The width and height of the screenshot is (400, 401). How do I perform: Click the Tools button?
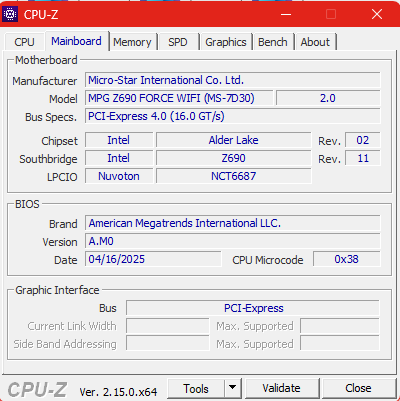[x=196, y=388]
